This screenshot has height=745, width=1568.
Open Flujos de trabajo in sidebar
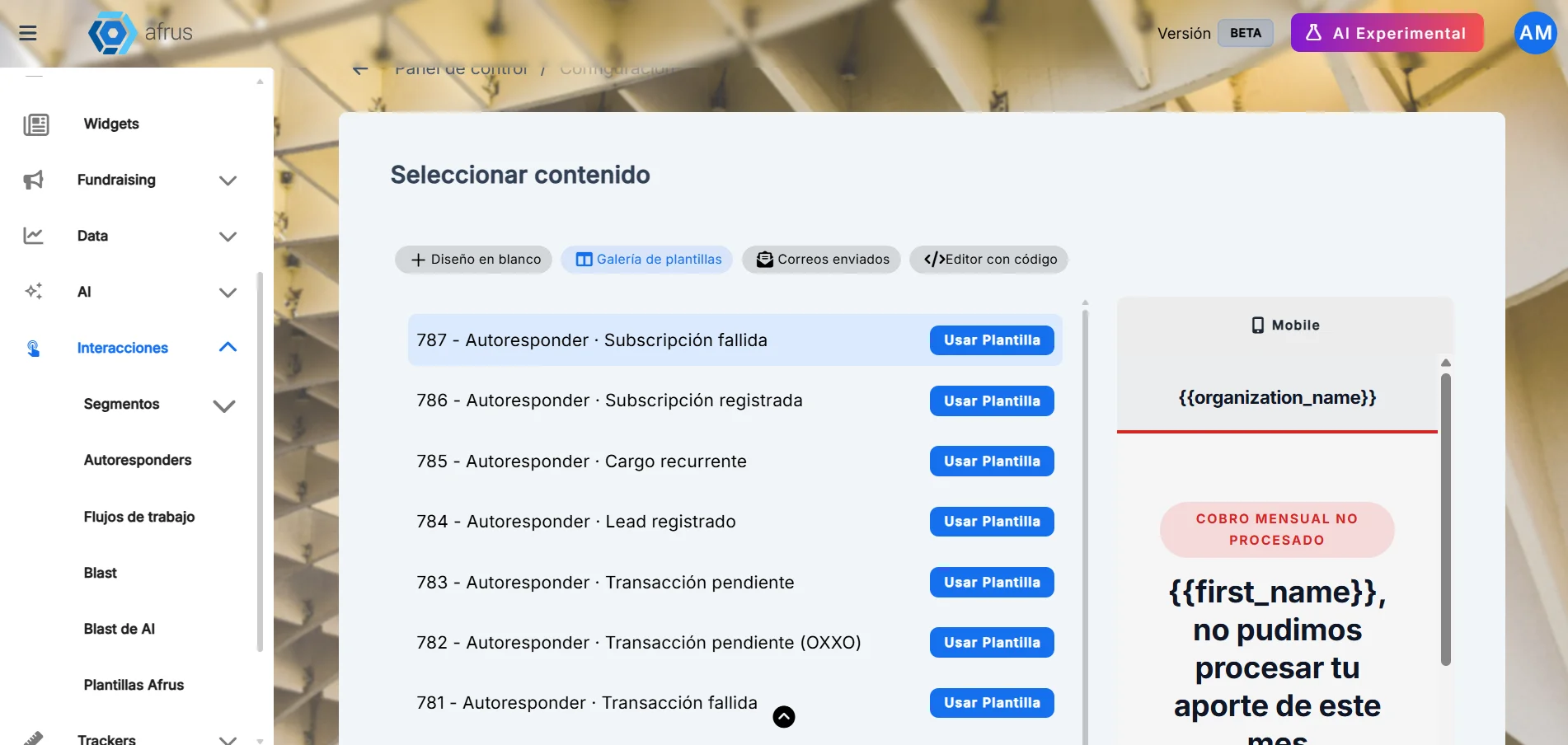click(x=139, y=517)
